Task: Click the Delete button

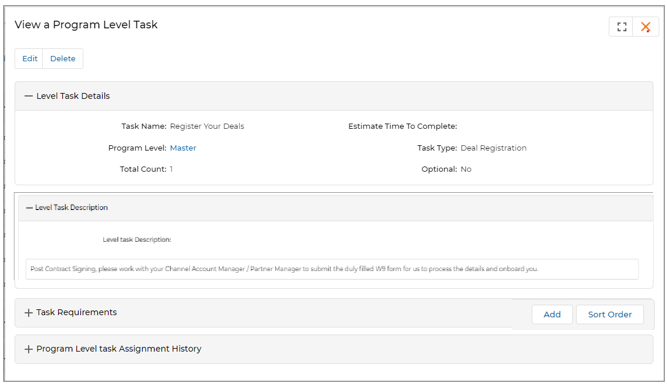Action: (x=63, y=59)
